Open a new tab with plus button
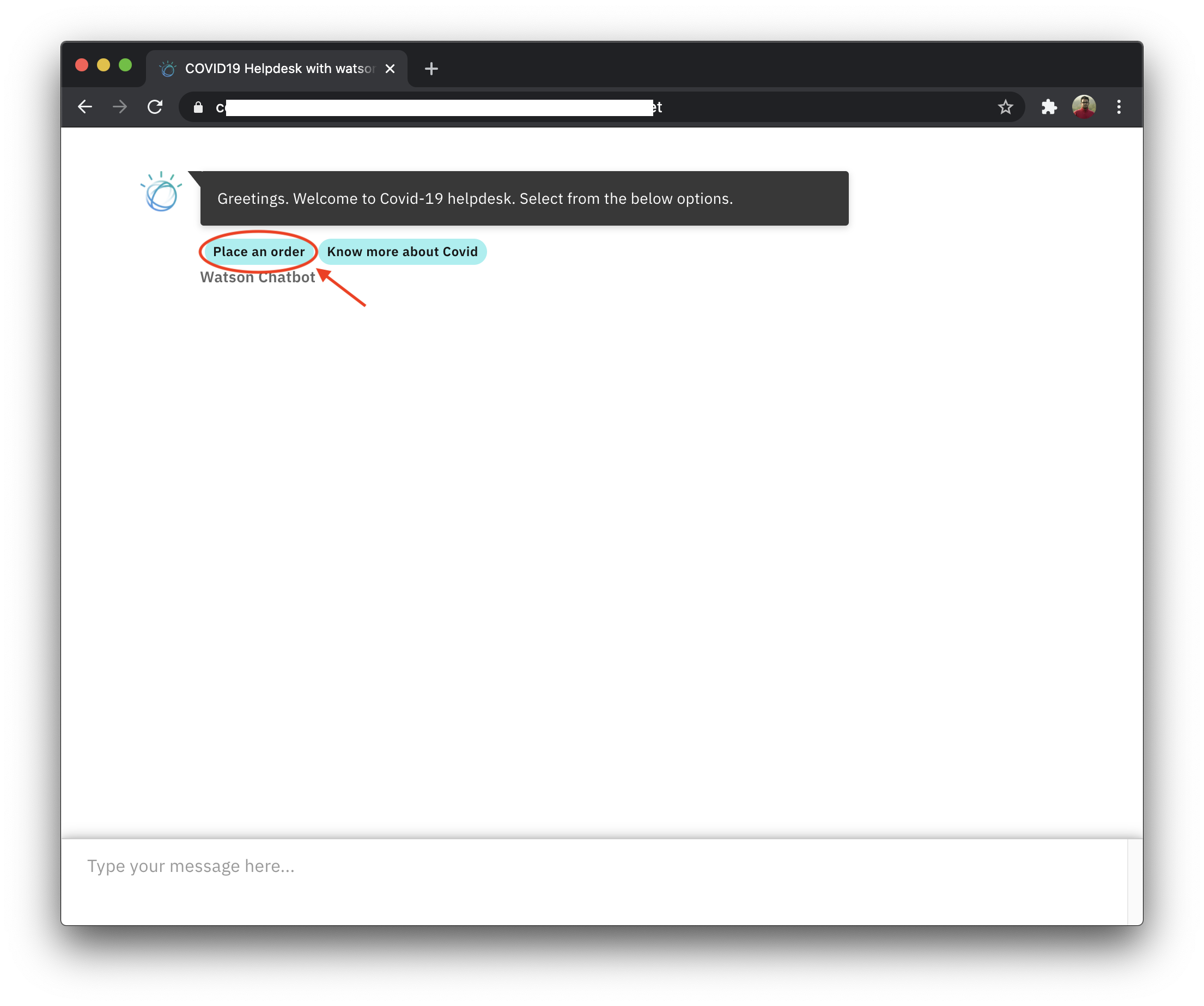The image size is (1204, 1006). [x=431, y=69]
